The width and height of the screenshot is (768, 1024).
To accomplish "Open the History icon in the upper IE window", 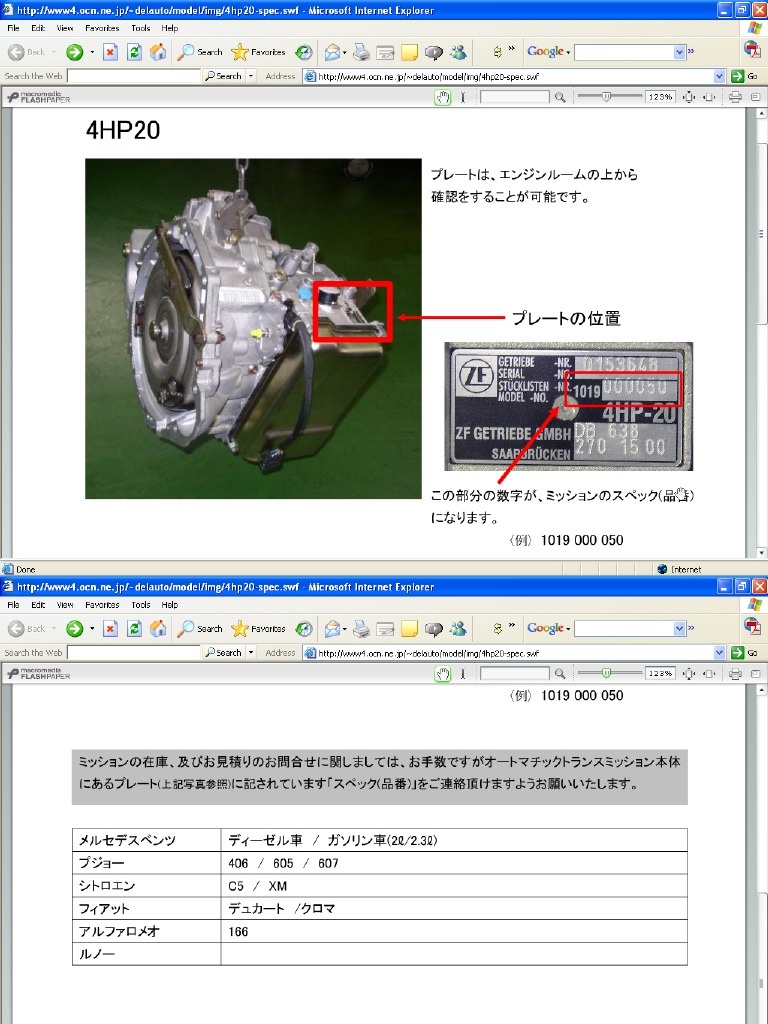I will click(x=304, y=52).
